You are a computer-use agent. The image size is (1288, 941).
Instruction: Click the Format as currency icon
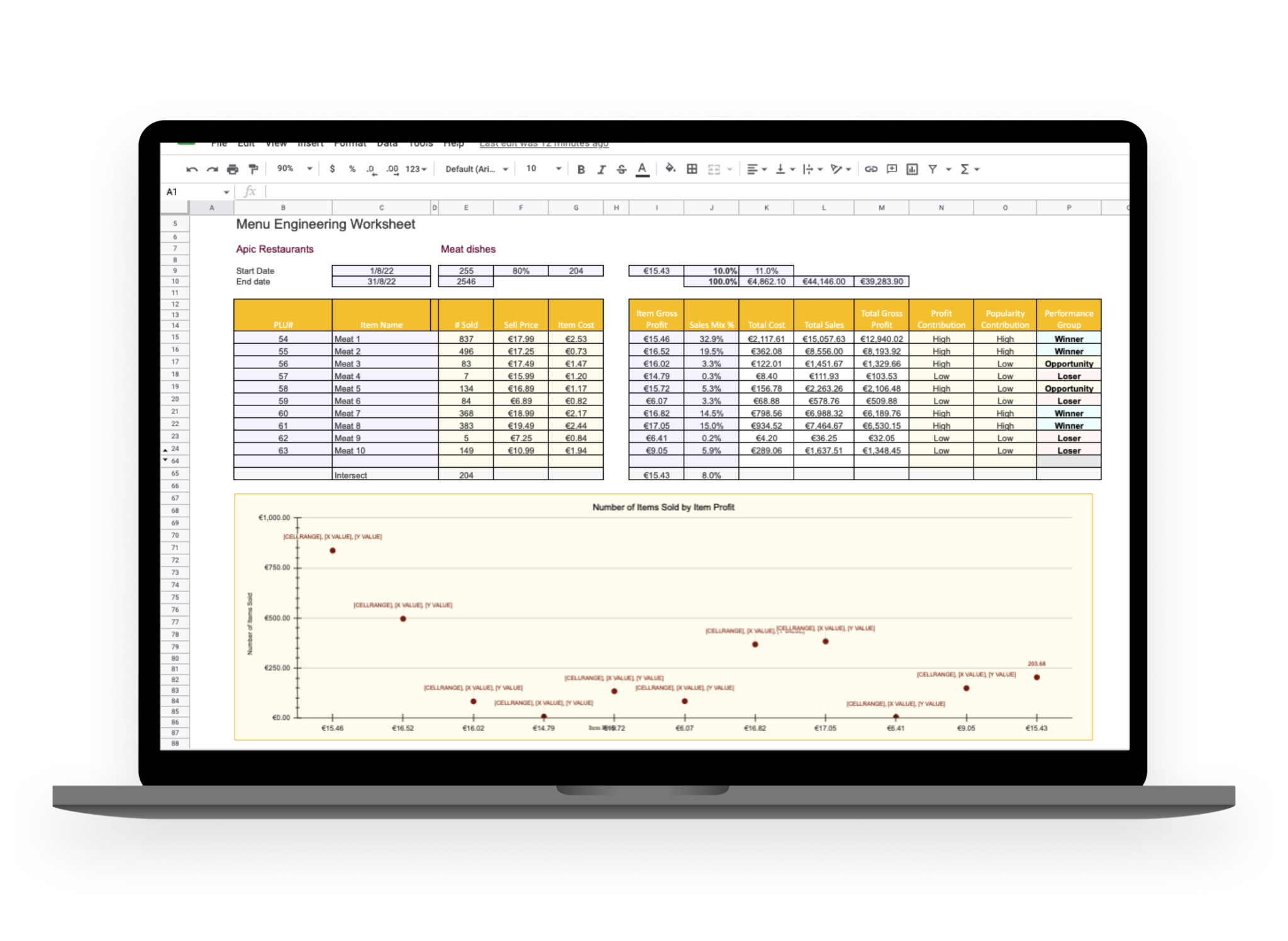[x=331, y=168]
